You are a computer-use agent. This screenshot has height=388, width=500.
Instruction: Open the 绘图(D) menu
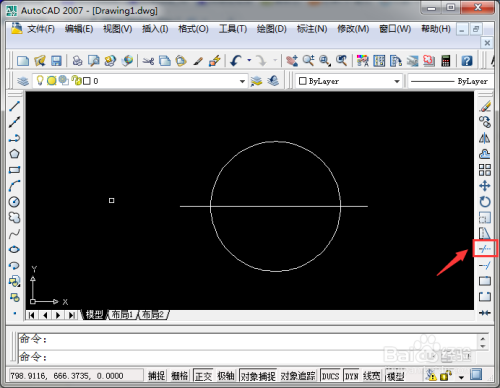pyautogui.click(x=272, y=29)
